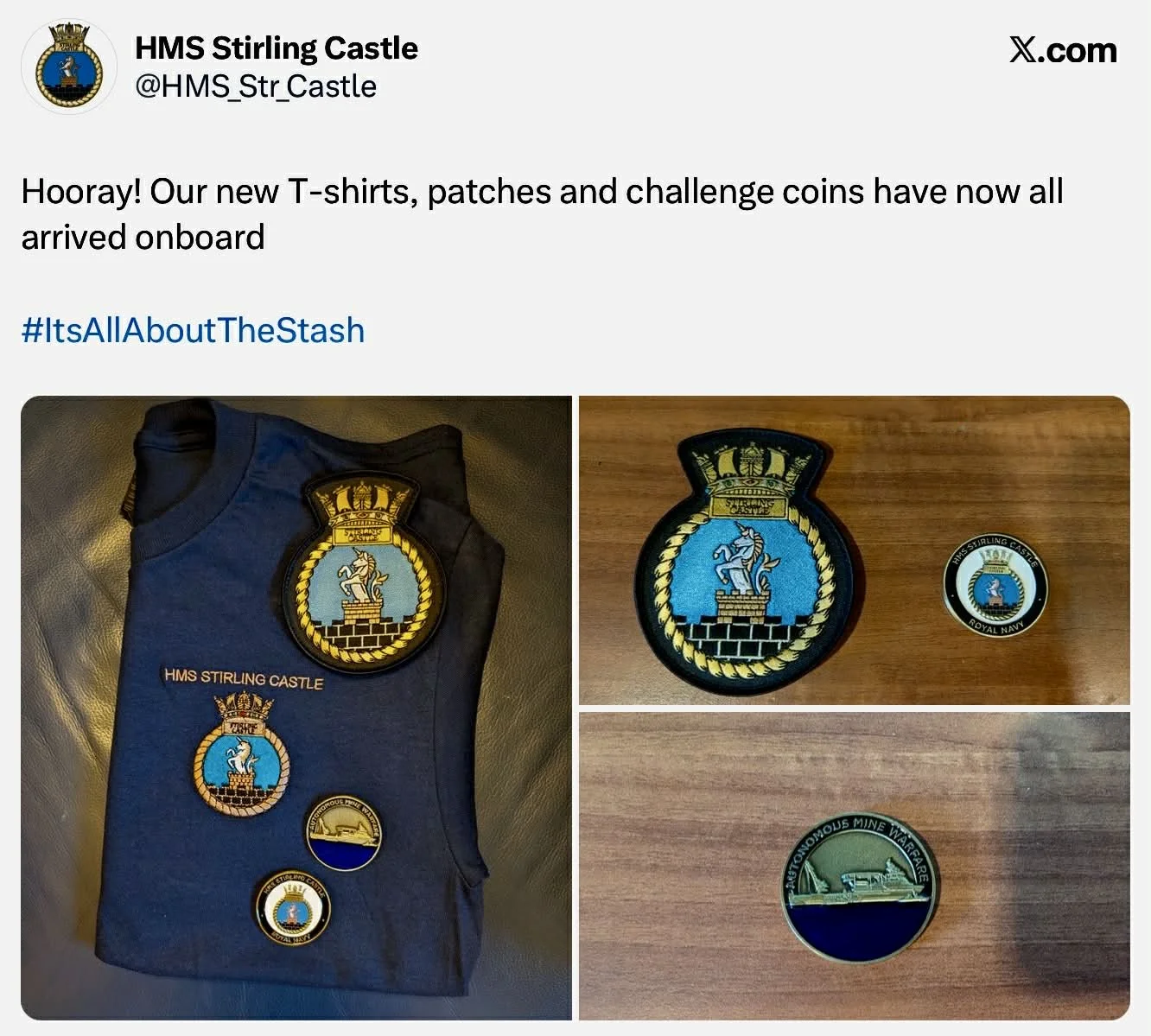Screen dimensions: 1151x1036
Task: Click the embroidered crest on the T-shirt
Action: 243,752
